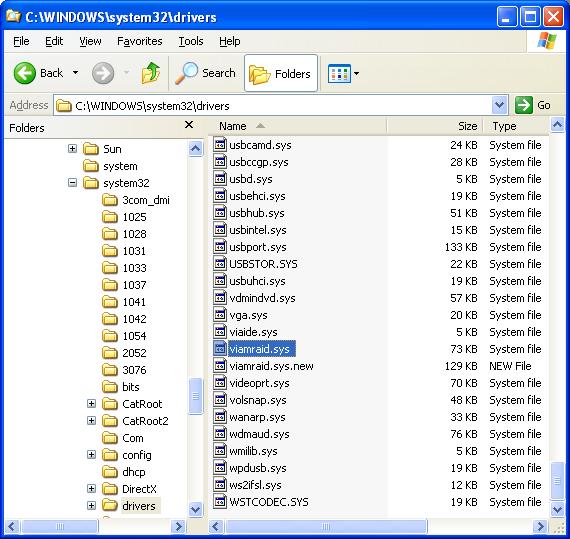570x539 pixels.
Task: Click the green Back arrow icon
Action: (x=24, y=73)
